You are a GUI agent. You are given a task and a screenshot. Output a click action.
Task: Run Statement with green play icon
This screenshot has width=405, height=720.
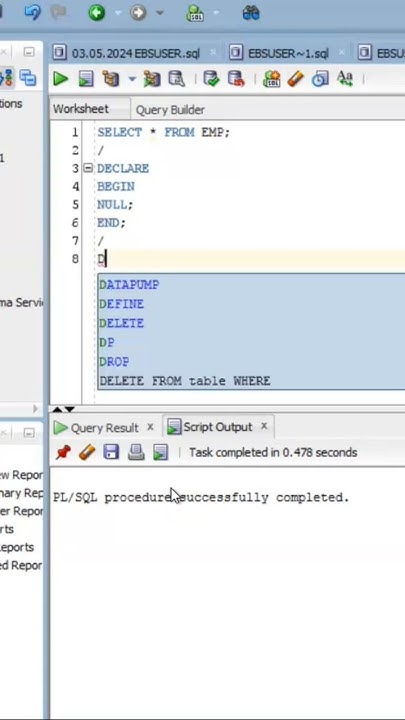click(x=61, y=79)
